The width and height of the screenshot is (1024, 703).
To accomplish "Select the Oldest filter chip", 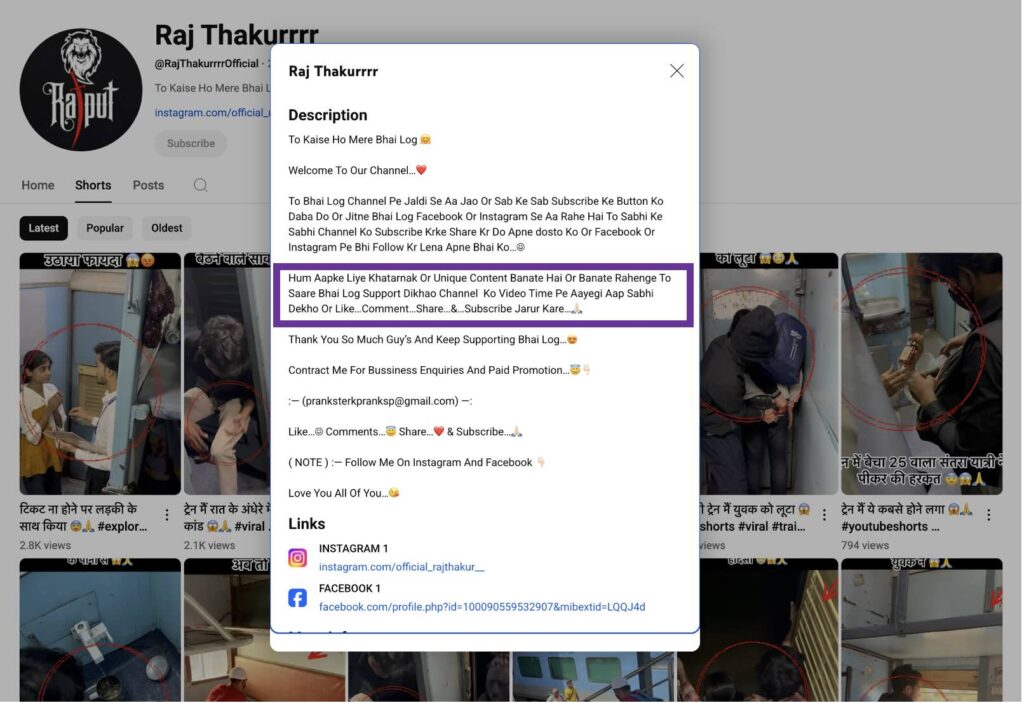I will coord(167,228).
